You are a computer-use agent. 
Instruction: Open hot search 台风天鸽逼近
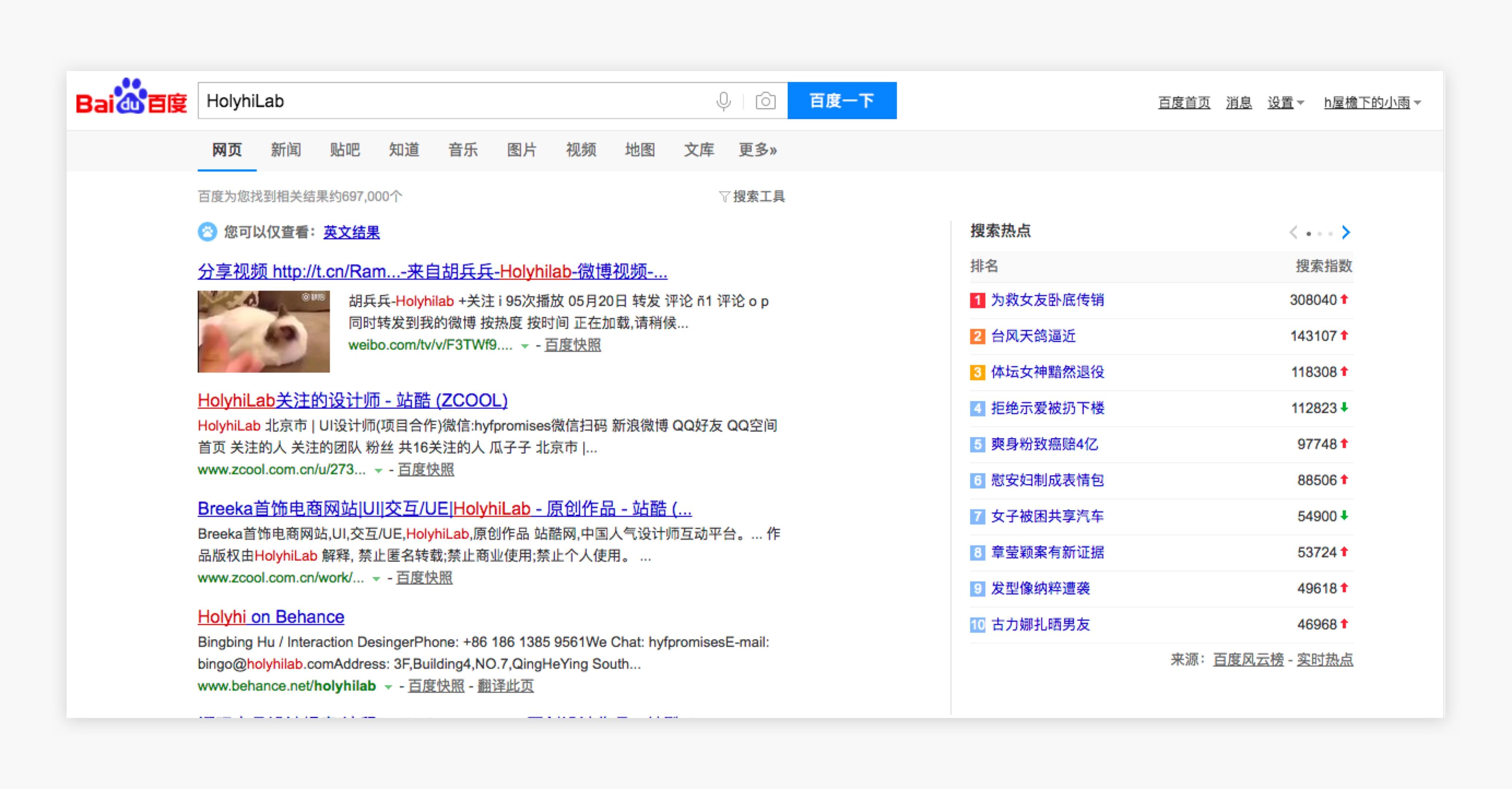click(x=1033, y=336)
